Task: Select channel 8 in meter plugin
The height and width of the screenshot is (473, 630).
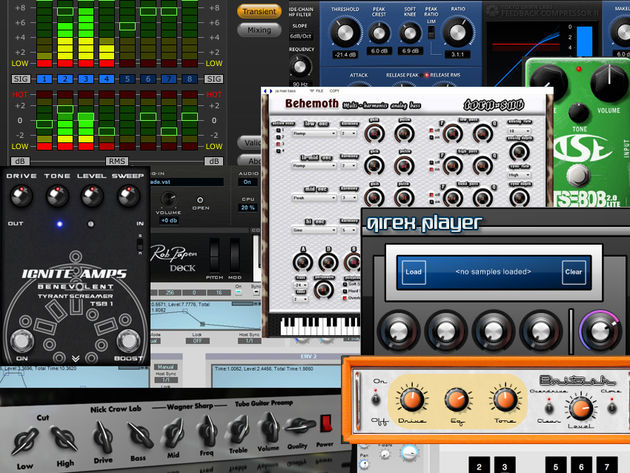Action: pos(190,79)
